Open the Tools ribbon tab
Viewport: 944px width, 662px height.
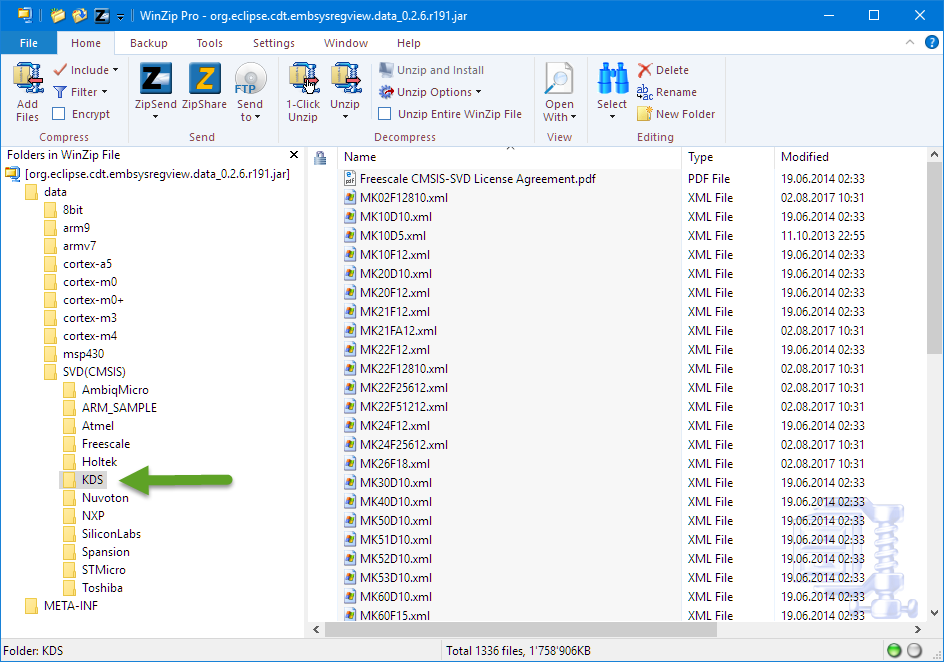(x=209, y=43)
